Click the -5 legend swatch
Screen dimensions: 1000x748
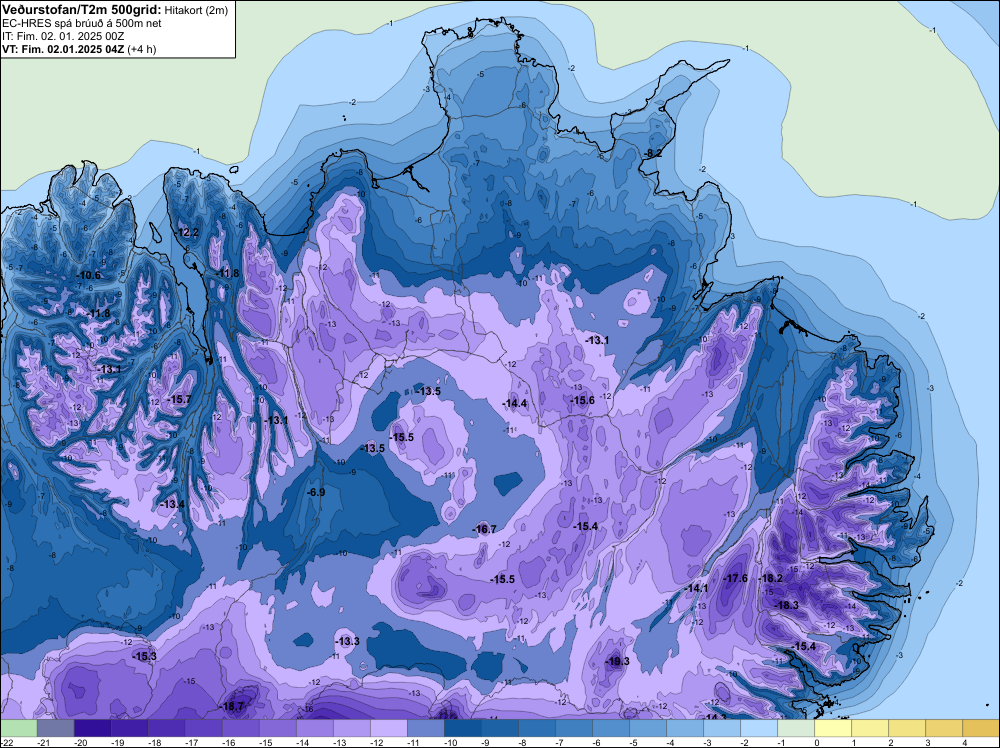648,728
